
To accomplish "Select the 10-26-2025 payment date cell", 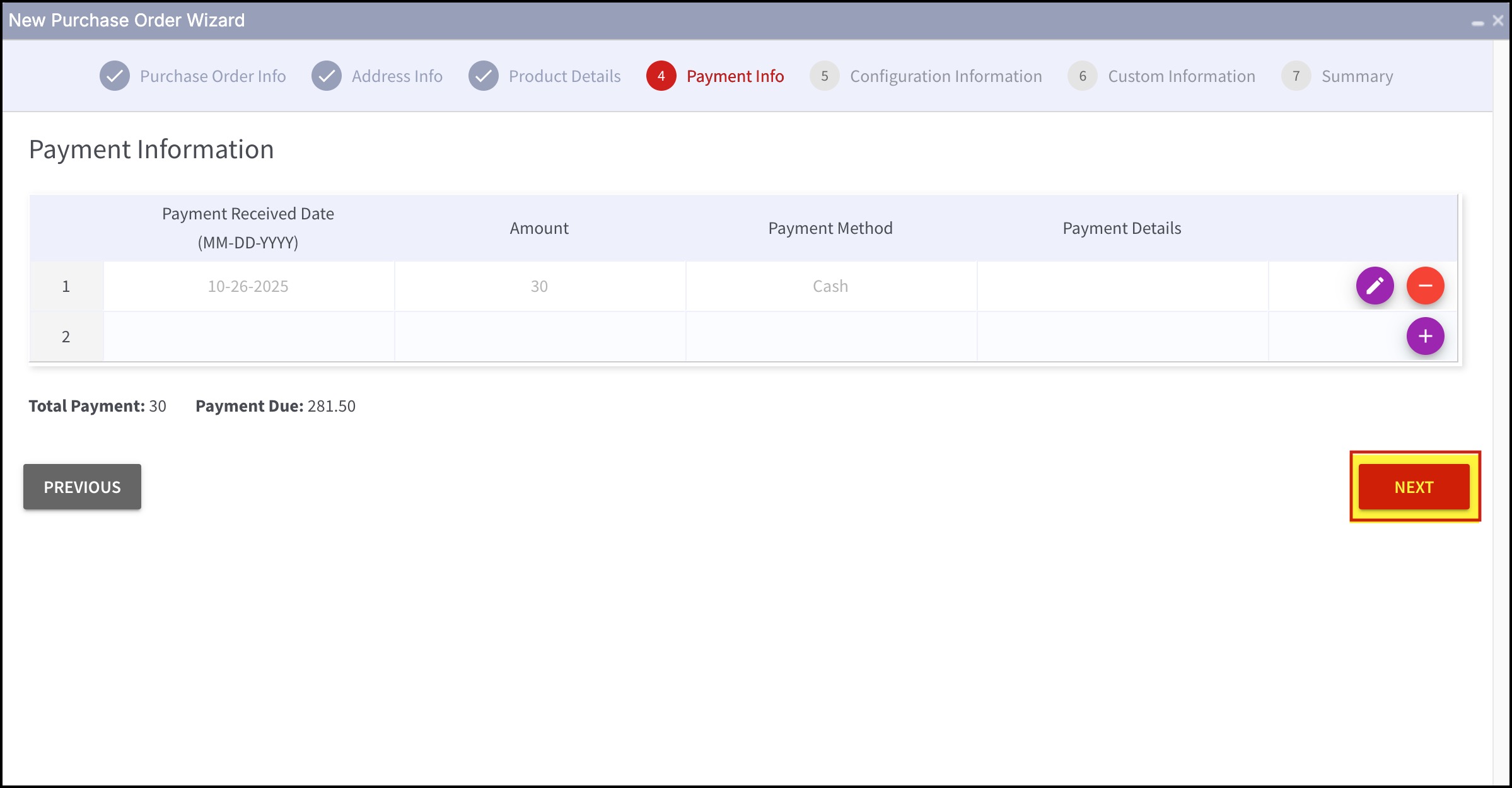I will (248, 286).
